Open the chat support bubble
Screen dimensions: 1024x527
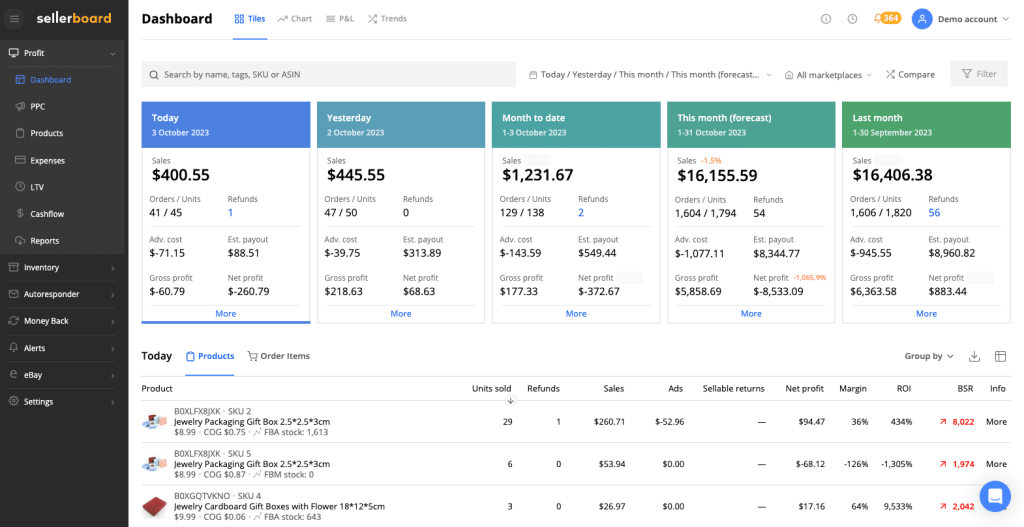coord(994,496)
